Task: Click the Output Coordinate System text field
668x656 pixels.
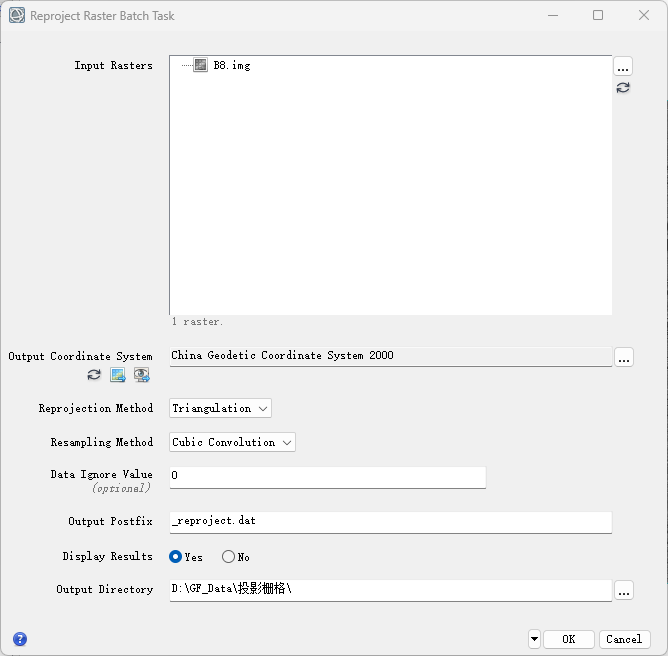Action: 391,356
